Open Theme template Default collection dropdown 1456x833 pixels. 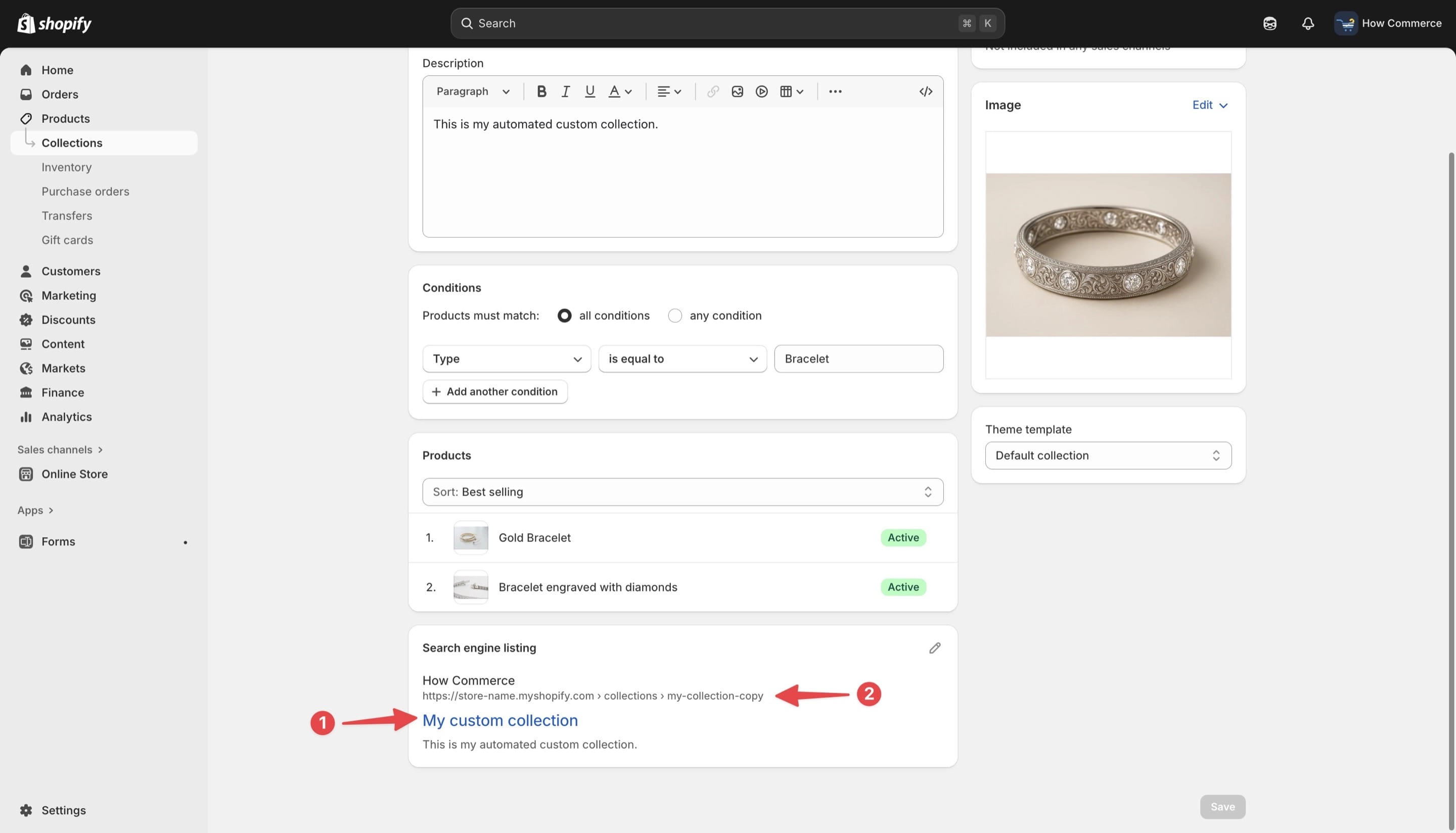pos(1108,455)
